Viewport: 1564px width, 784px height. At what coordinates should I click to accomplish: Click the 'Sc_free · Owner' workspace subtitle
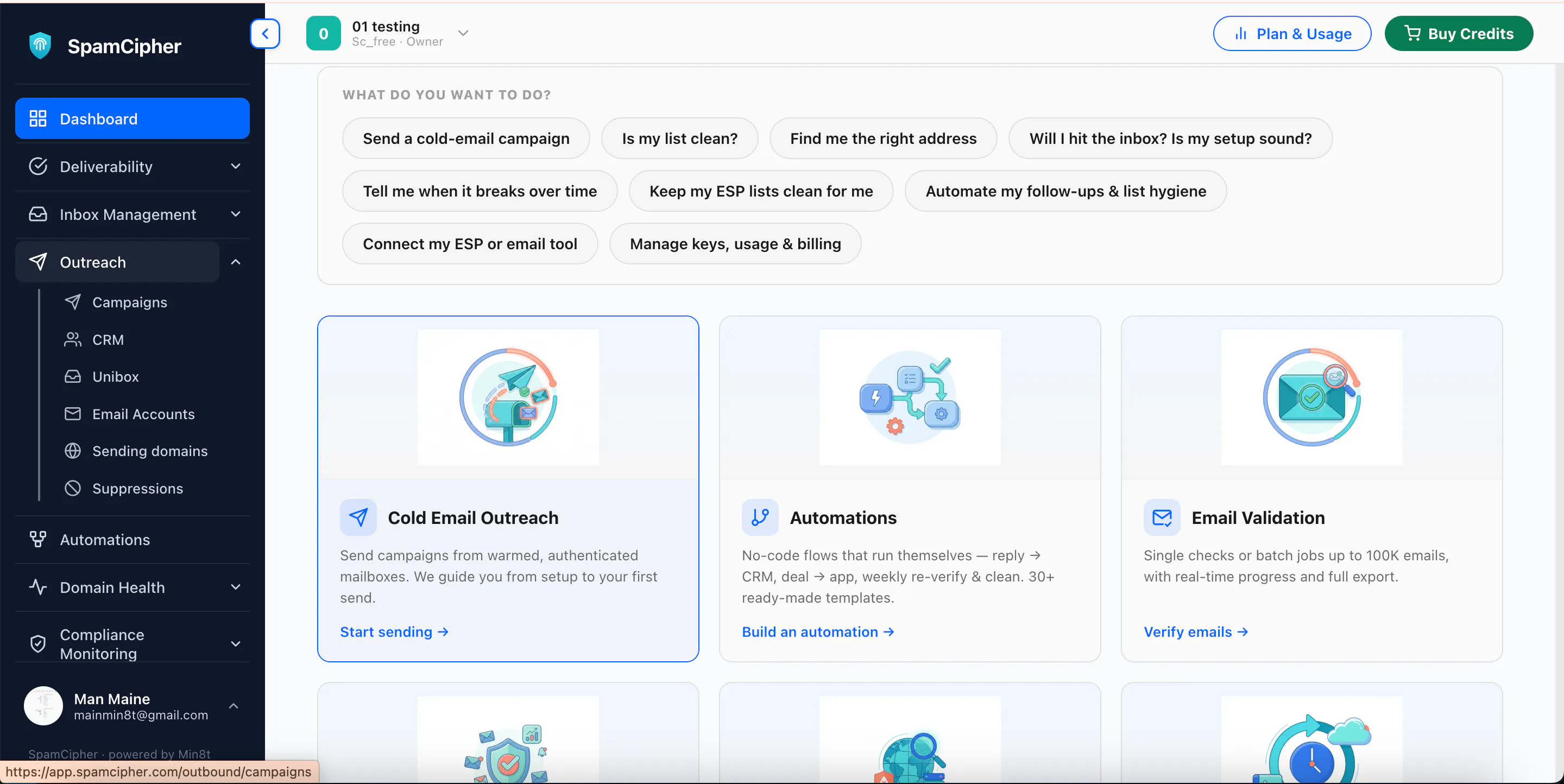coord(398,41)
